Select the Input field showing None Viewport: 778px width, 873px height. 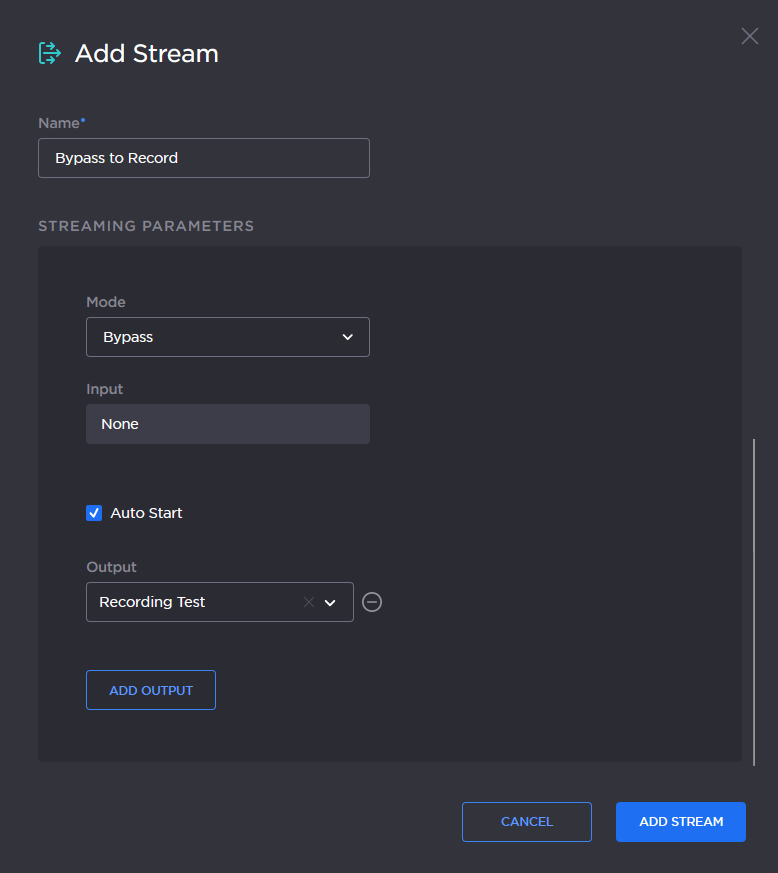227,424
